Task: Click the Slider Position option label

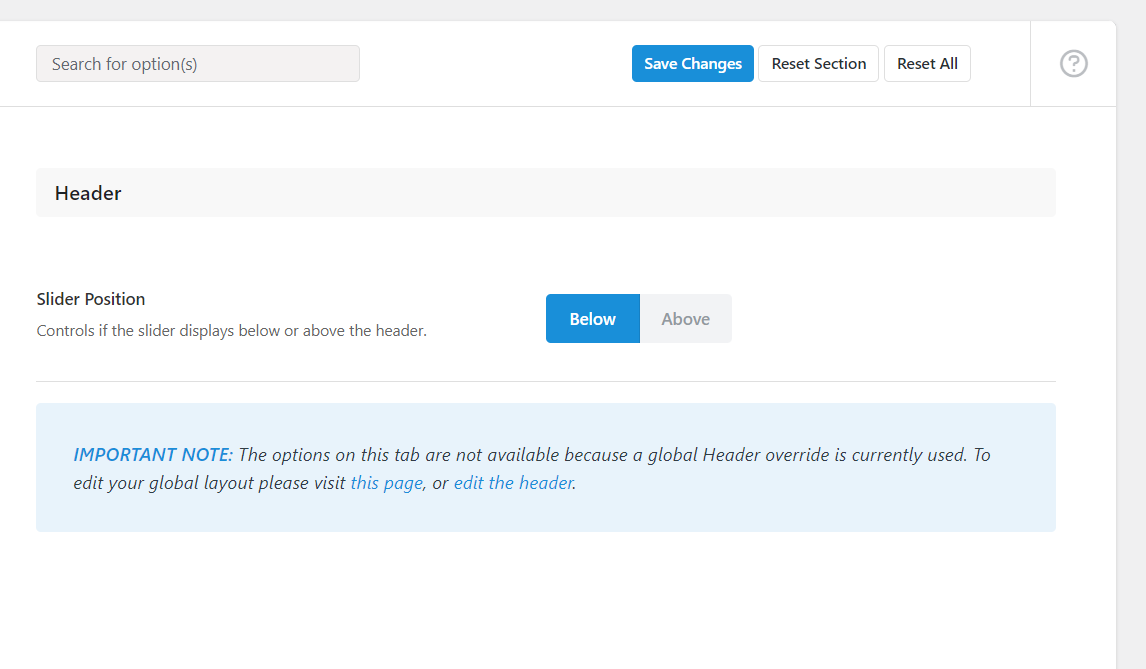Action: pyautogui.click(x=91, y=299)
